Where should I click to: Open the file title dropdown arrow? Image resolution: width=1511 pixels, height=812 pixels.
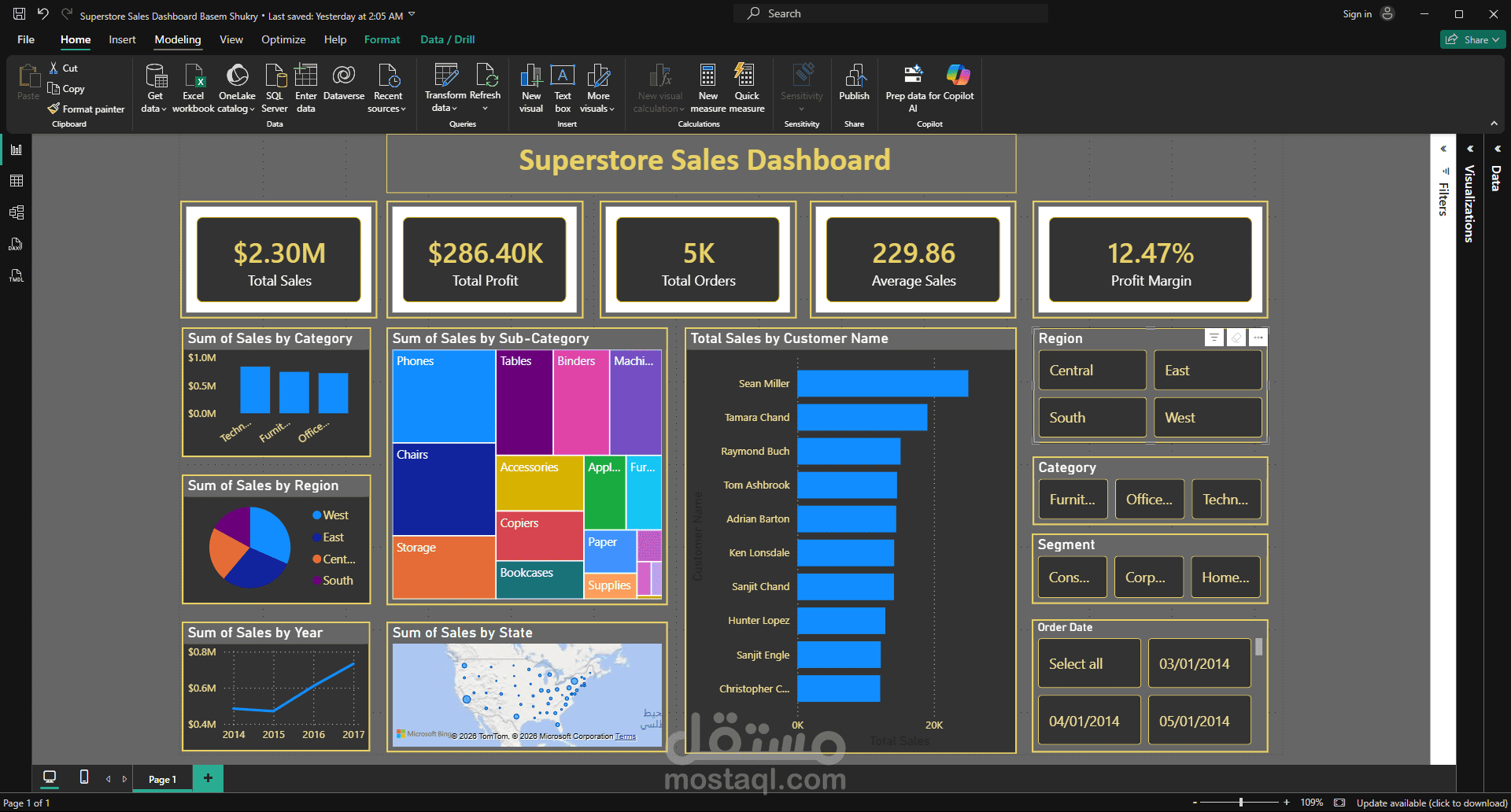[x=412, y=14]
